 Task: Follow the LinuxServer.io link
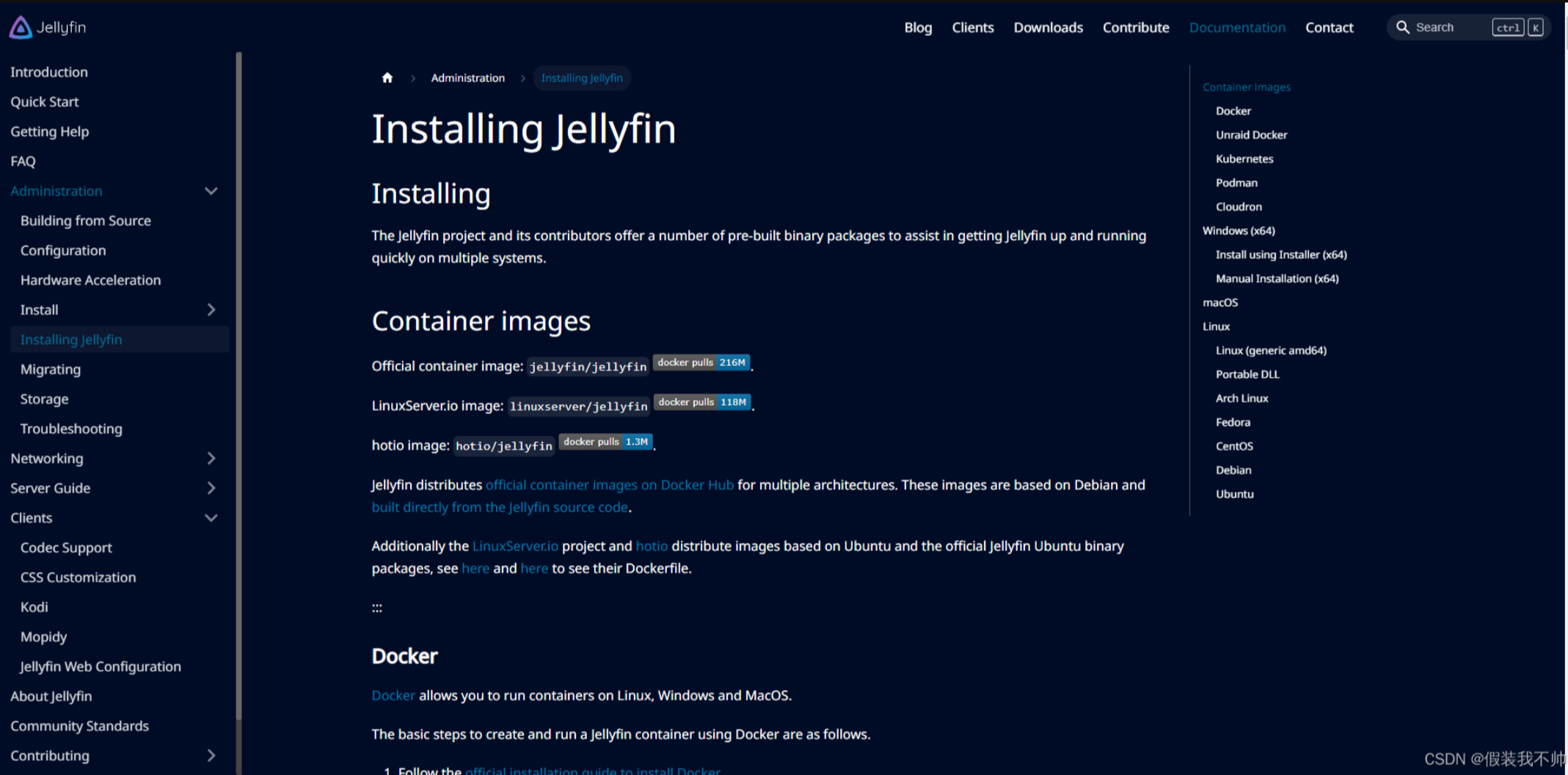pyautogui.click(x=515, y=546)
